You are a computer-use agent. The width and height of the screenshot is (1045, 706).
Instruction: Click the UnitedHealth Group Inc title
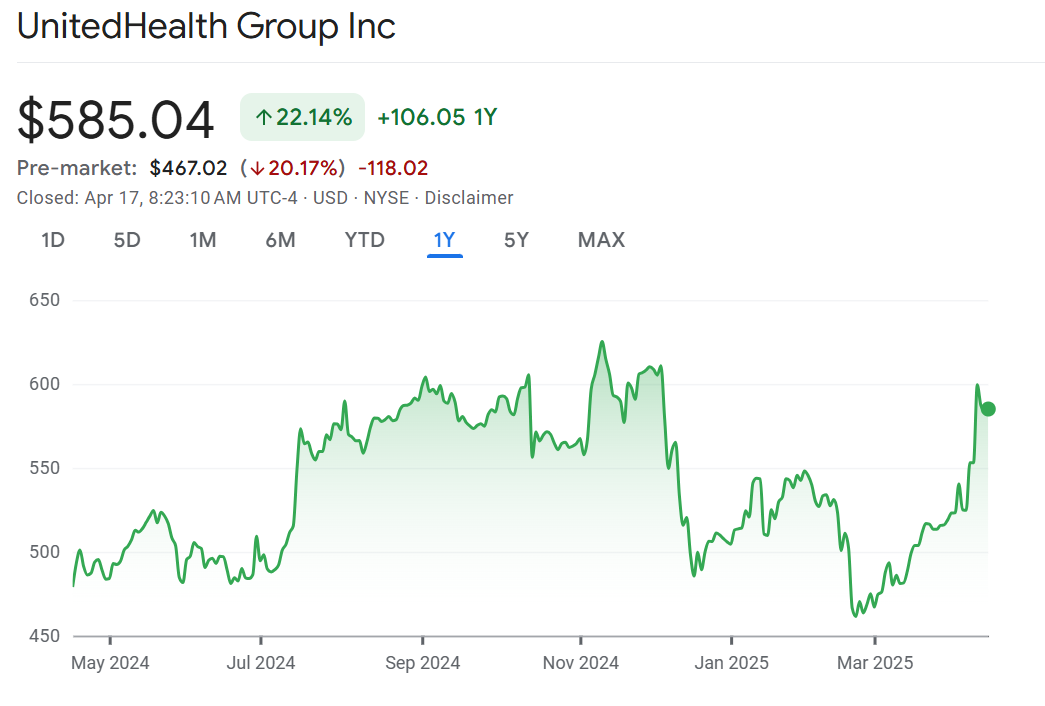pos(207,27)
